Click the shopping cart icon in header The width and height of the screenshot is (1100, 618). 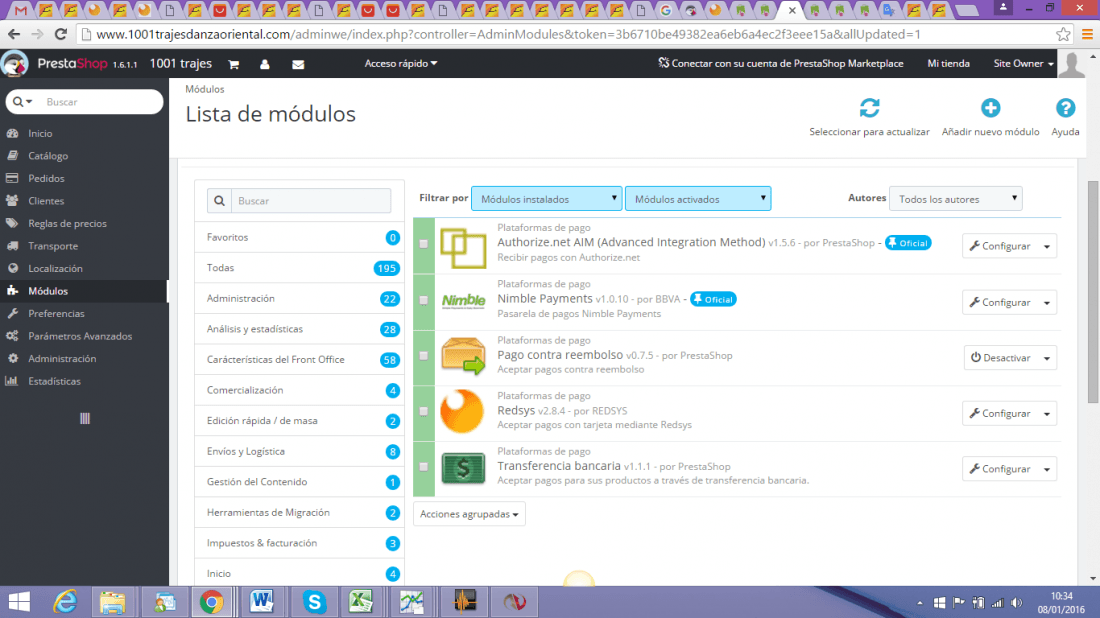(234, 64)
